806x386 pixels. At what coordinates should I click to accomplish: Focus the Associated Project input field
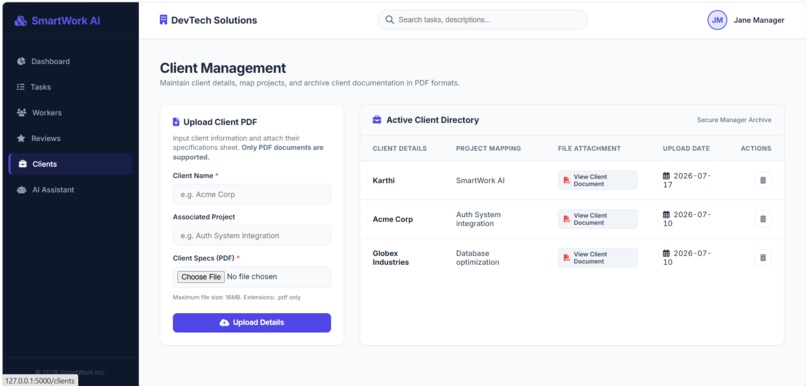pyautogui.click(x=252, y=235)
